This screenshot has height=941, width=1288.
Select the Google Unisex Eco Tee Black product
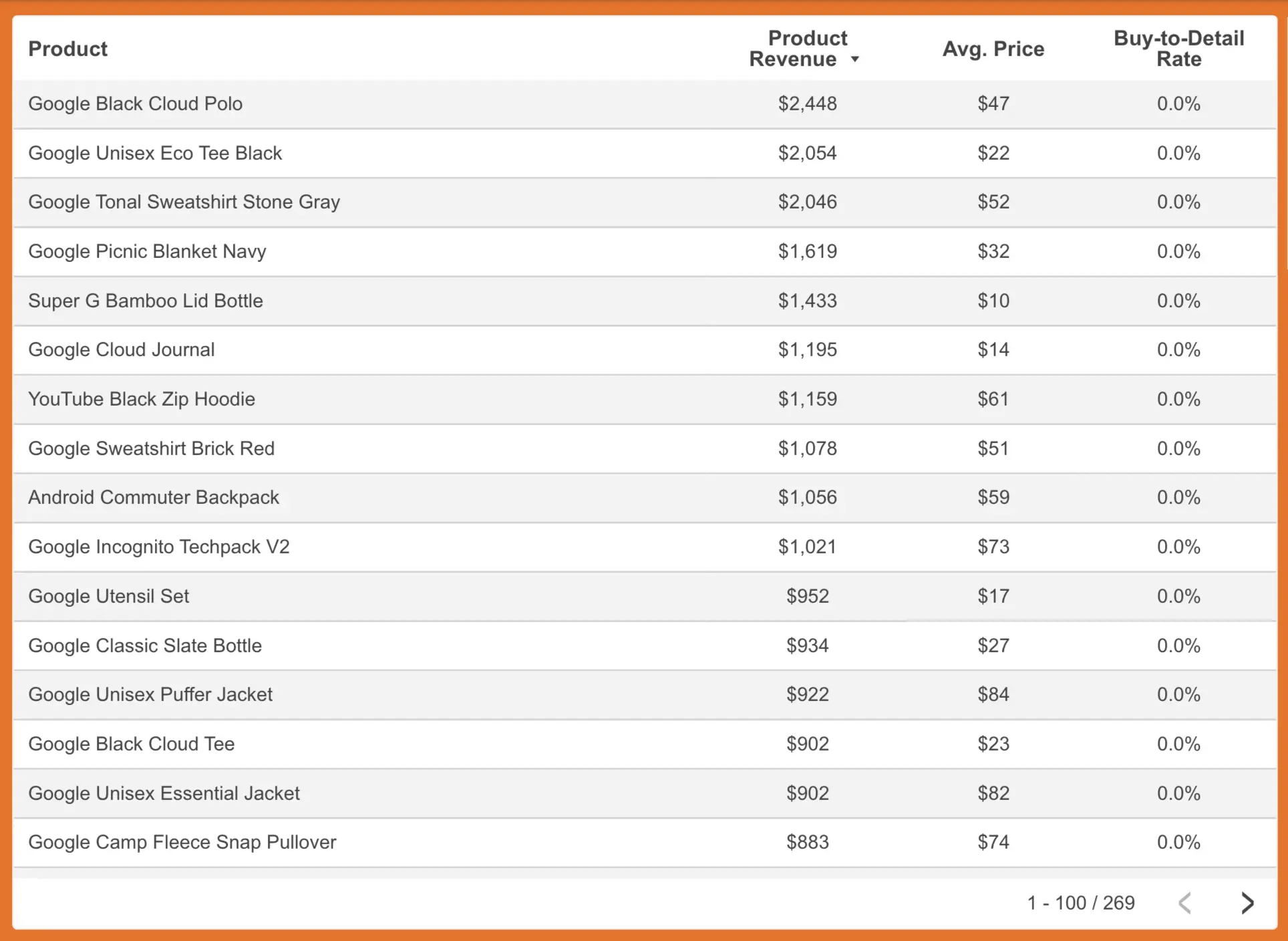click(x=155, y=153)
